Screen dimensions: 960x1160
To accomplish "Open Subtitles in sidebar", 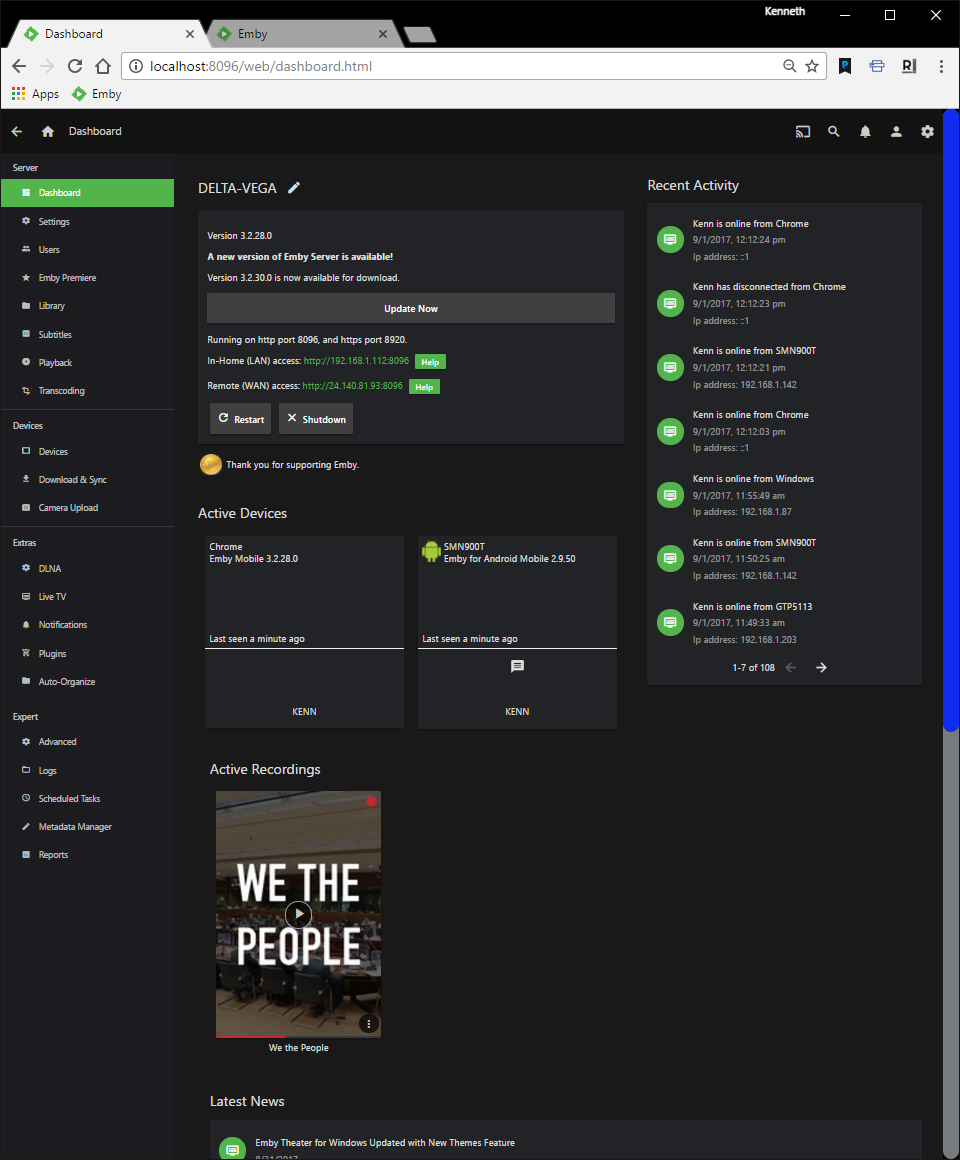I will click(87, 334).
